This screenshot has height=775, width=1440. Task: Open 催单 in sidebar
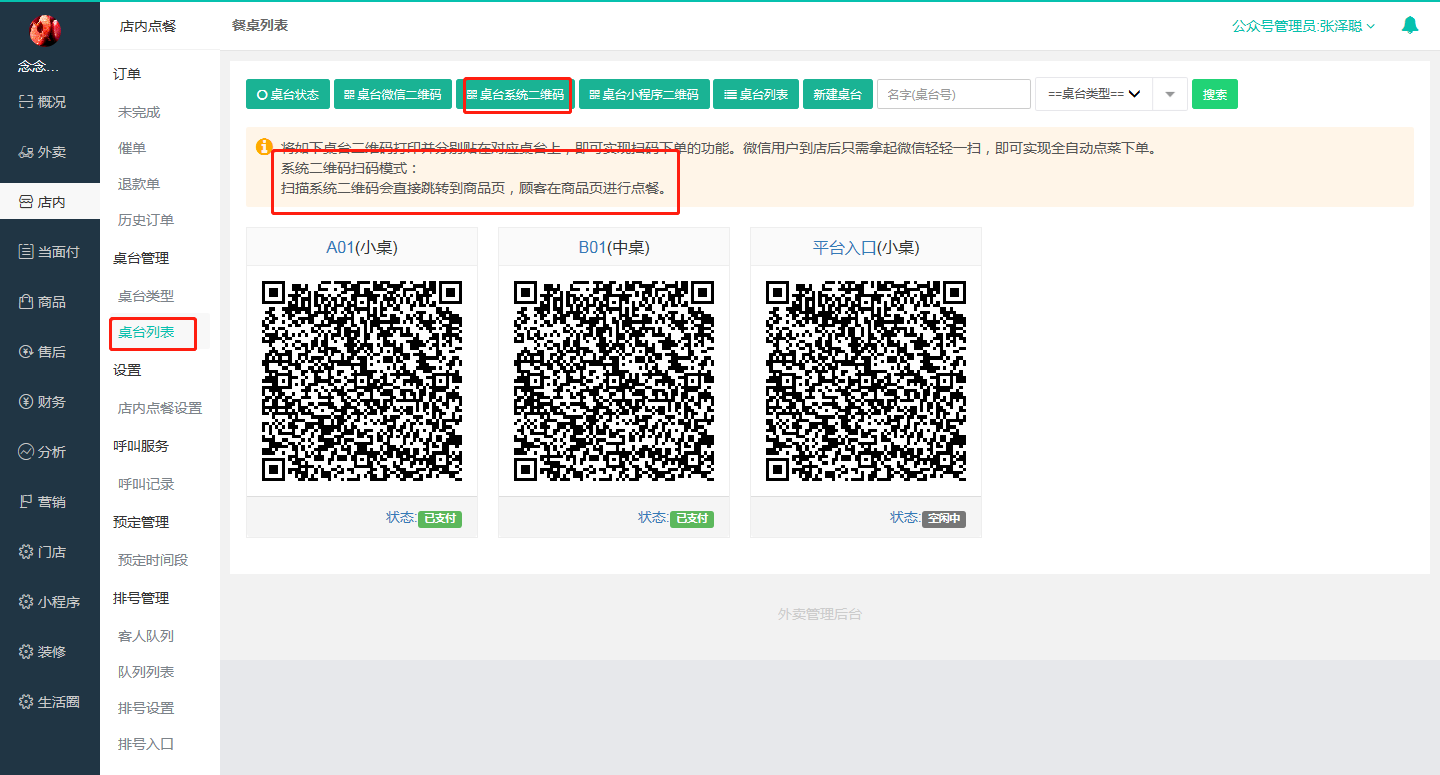click(x=132, y=148)
